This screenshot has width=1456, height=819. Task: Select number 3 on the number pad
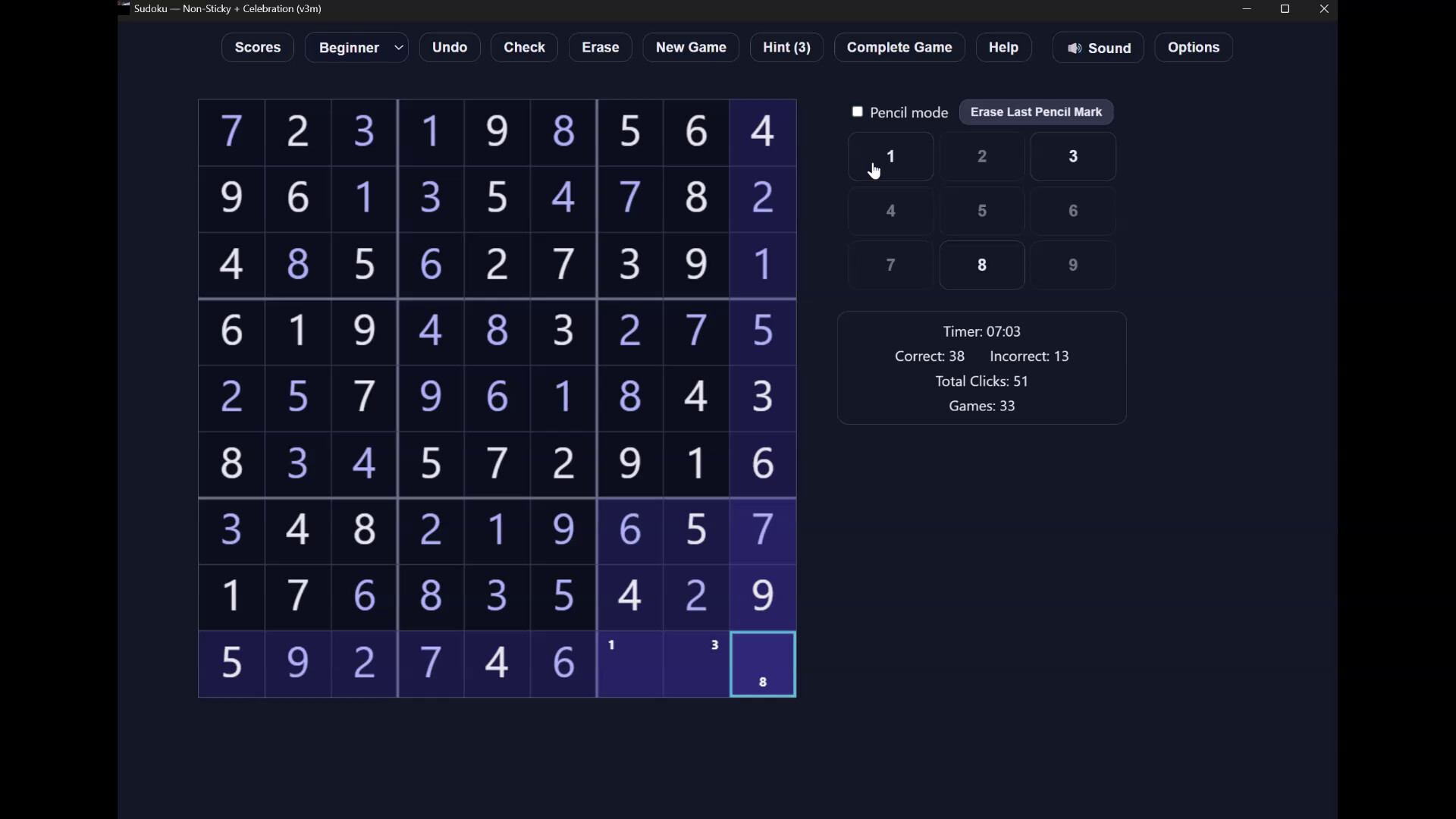pos(1073,156)
